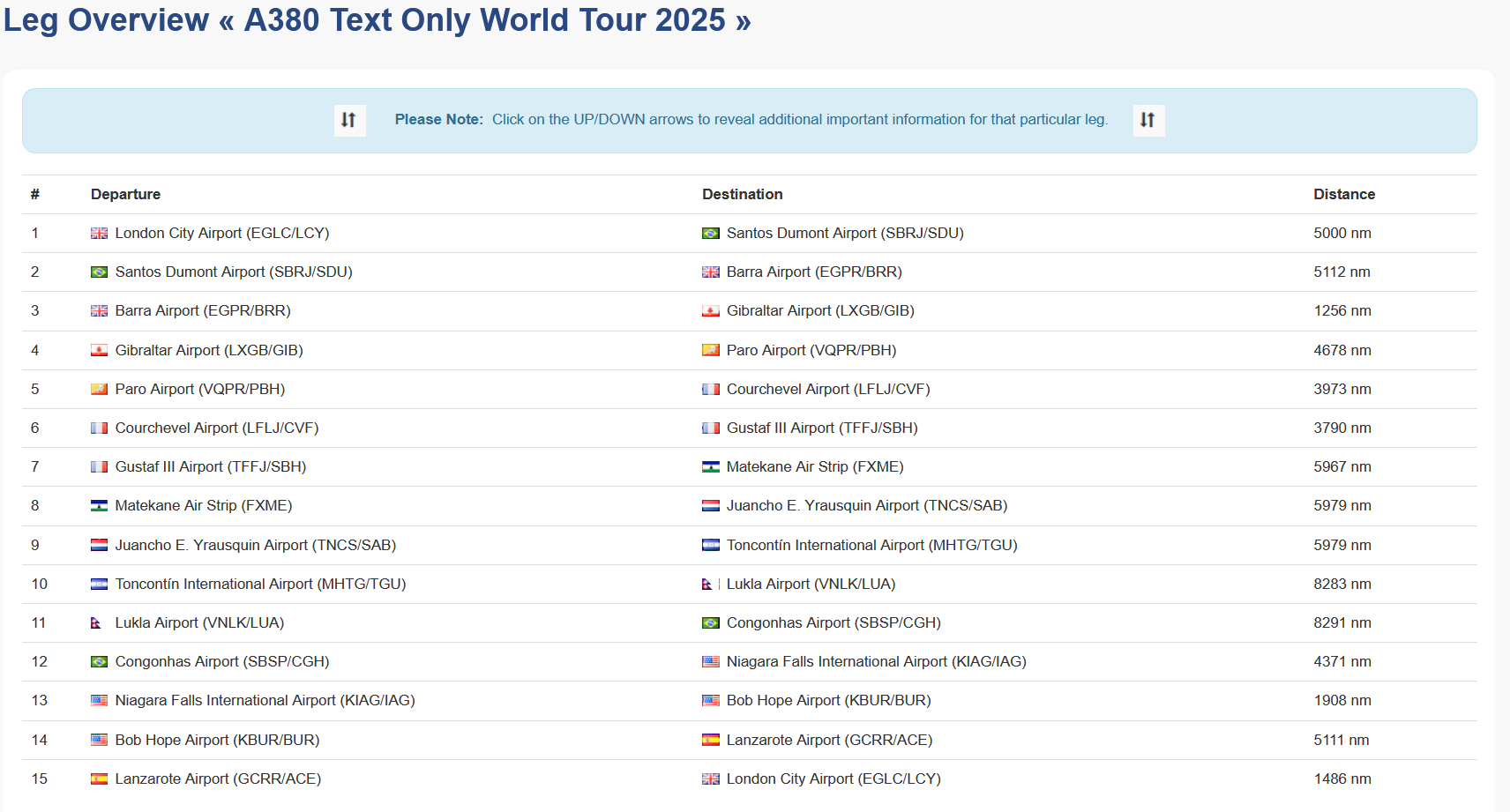Click the '5112 nm' distance value

point(1342,272)
